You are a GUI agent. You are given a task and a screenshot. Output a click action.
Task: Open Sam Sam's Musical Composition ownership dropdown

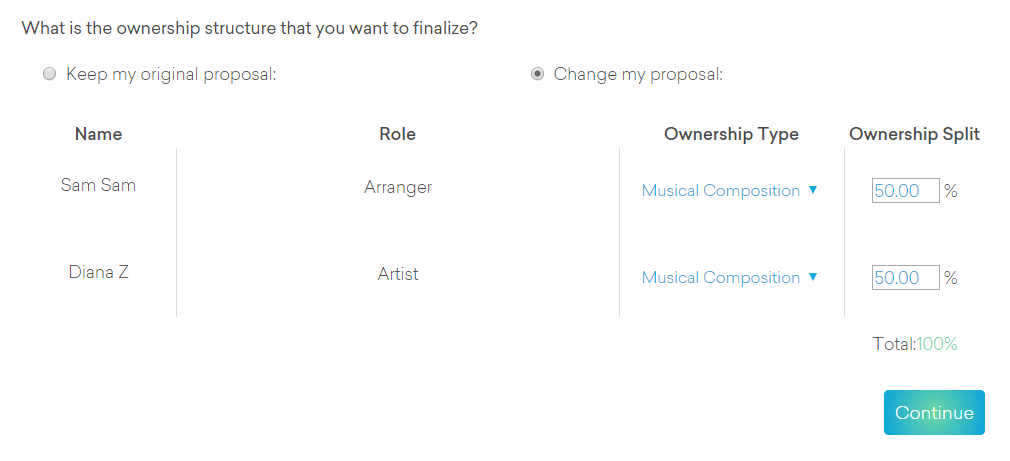[721, 190]
